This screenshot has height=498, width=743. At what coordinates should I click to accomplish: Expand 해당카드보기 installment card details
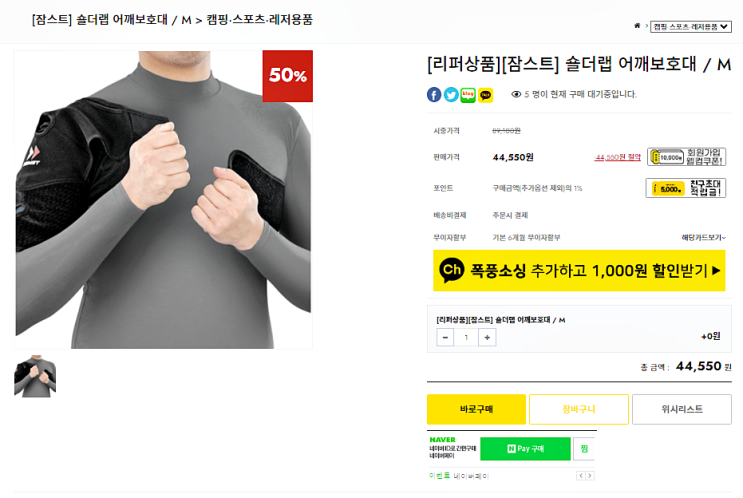point(703,238)
